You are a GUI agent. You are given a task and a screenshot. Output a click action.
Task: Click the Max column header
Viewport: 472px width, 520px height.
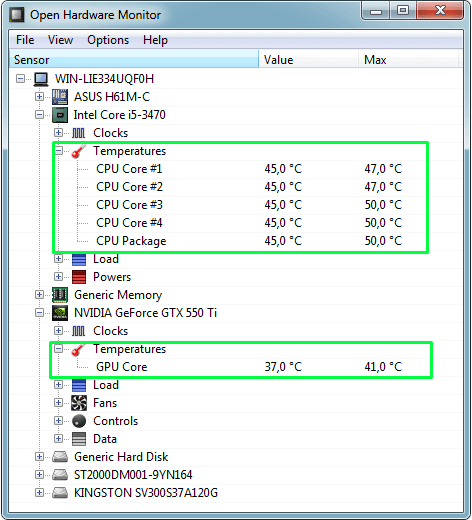(408, 60)
